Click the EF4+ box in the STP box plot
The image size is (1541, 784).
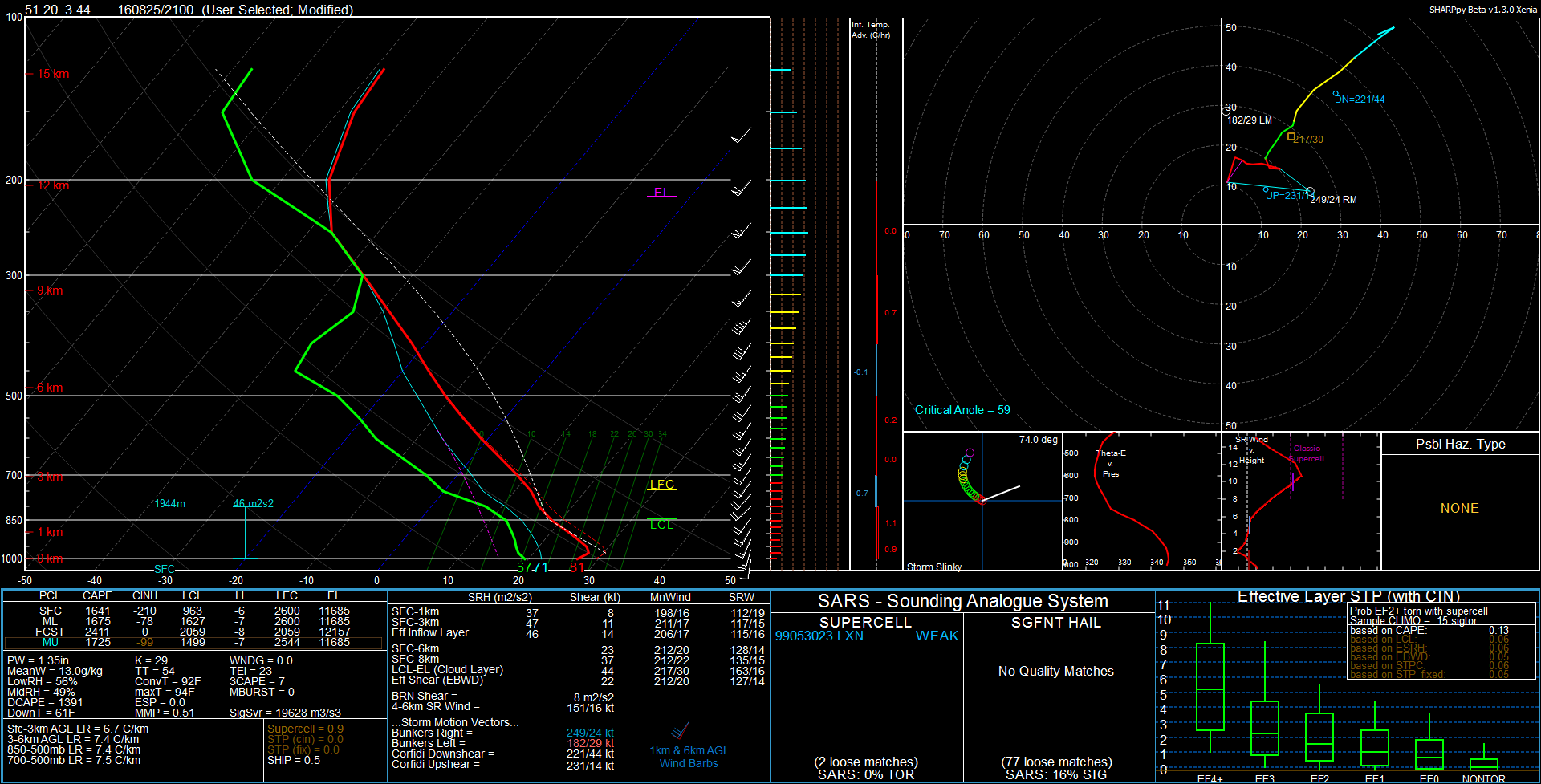point(1210,687)
